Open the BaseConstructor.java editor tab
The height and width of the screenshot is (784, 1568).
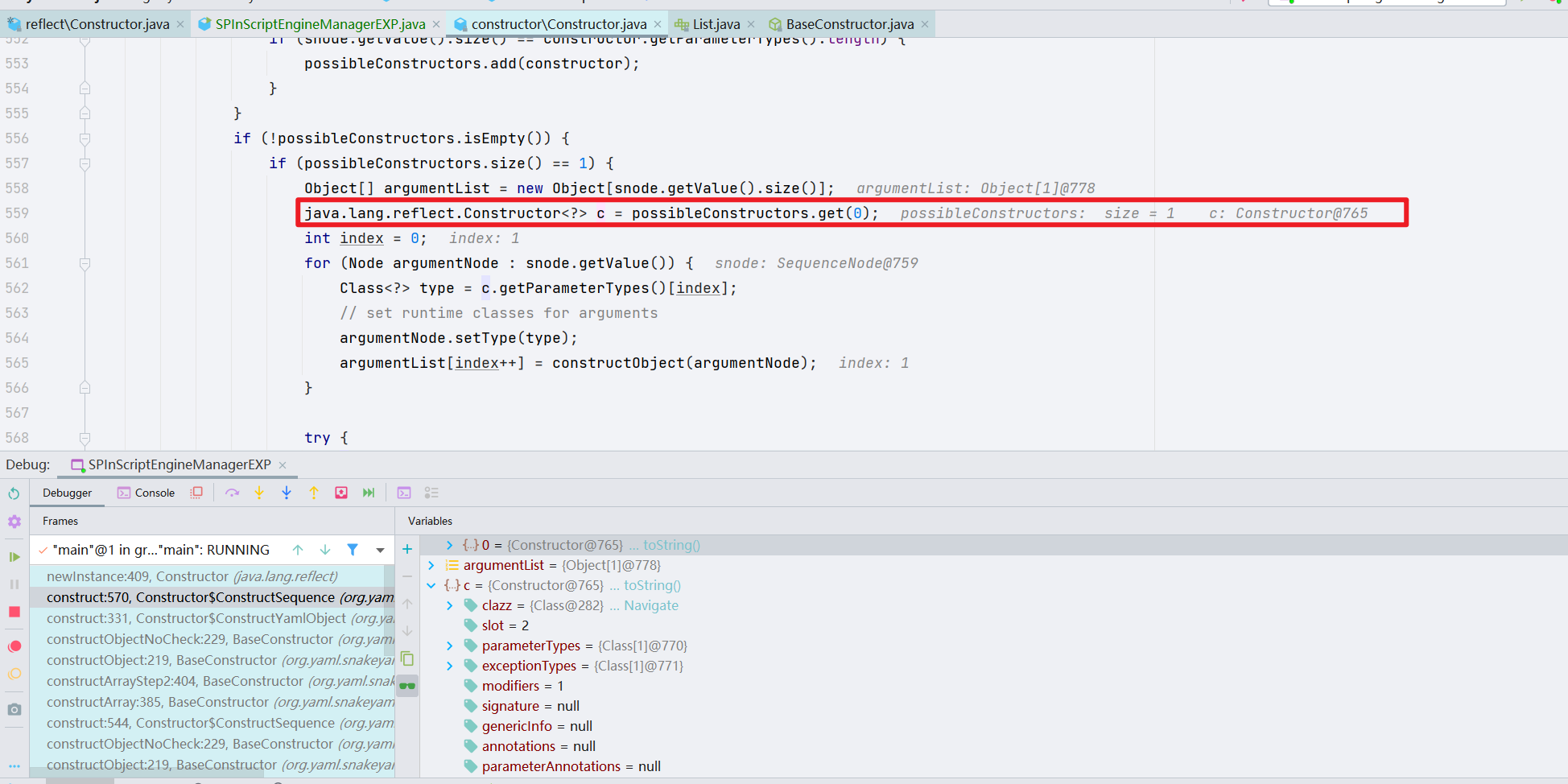tap(845, 23)
